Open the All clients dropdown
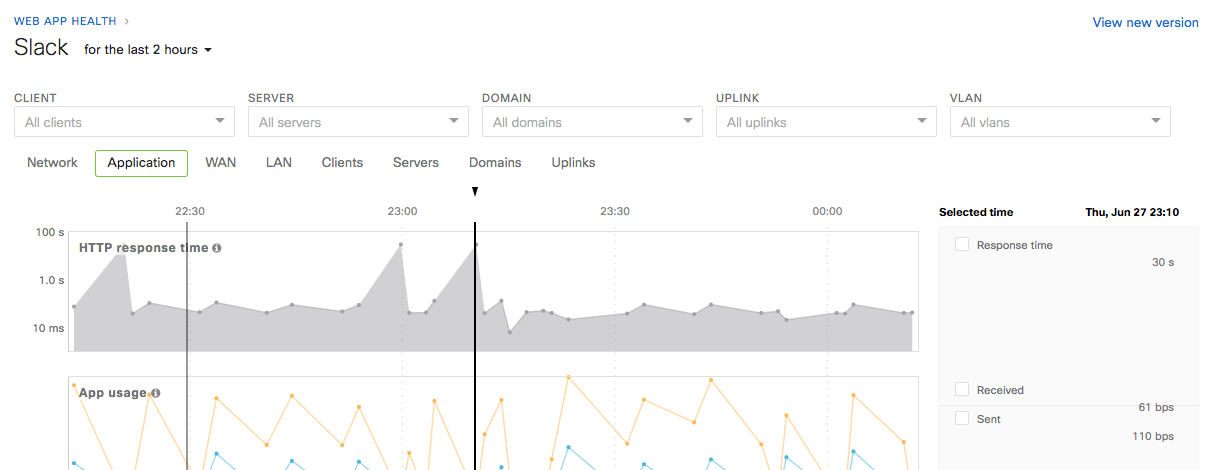 click(124, 122)
